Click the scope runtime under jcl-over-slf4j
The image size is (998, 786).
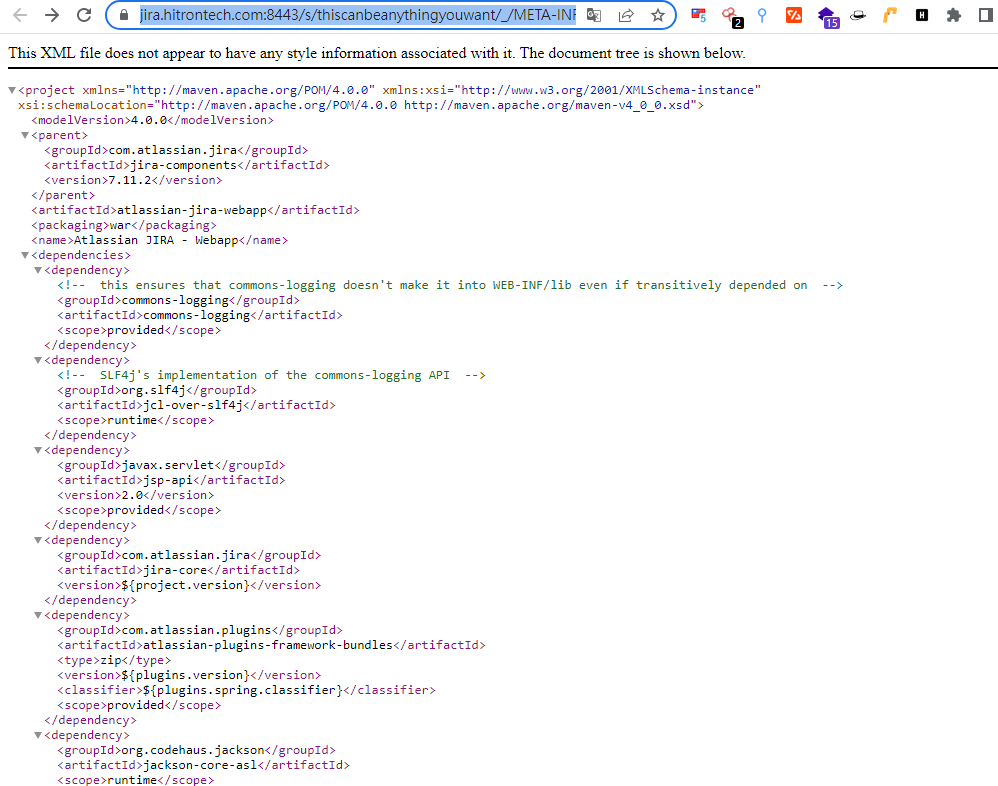(136, 421)
